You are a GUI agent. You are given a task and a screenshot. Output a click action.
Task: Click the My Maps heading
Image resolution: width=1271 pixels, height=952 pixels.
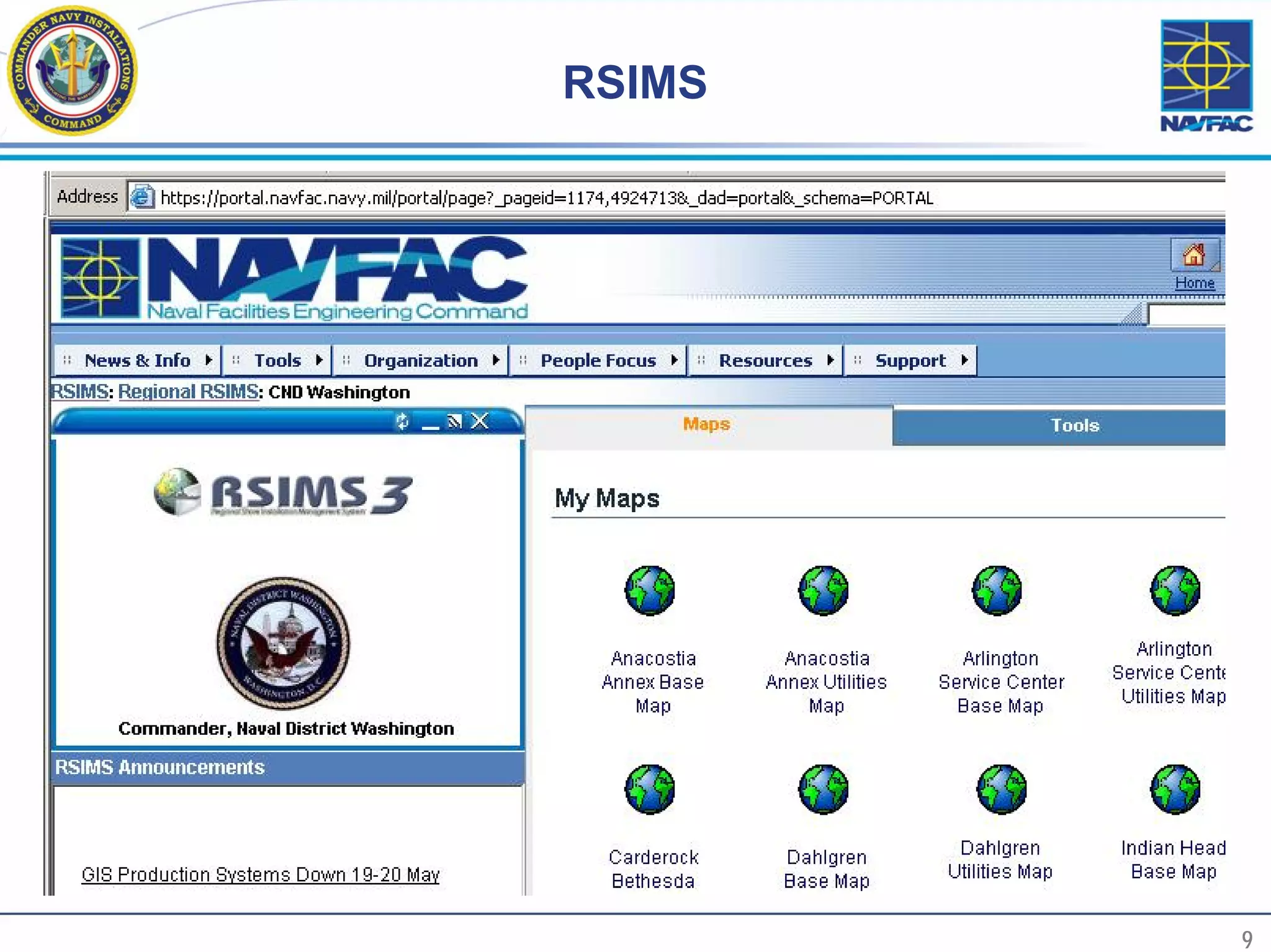click(x=607, y=499)
